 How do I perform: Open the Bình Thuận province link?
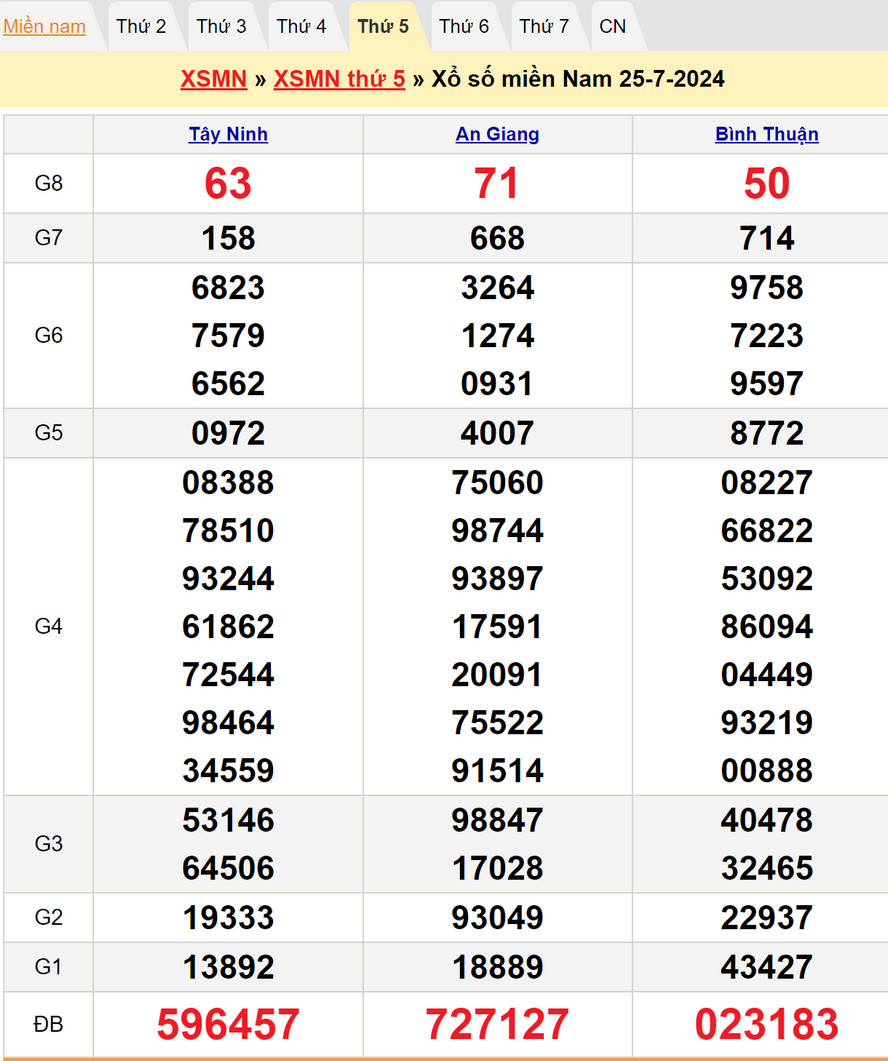click(766, 134)
